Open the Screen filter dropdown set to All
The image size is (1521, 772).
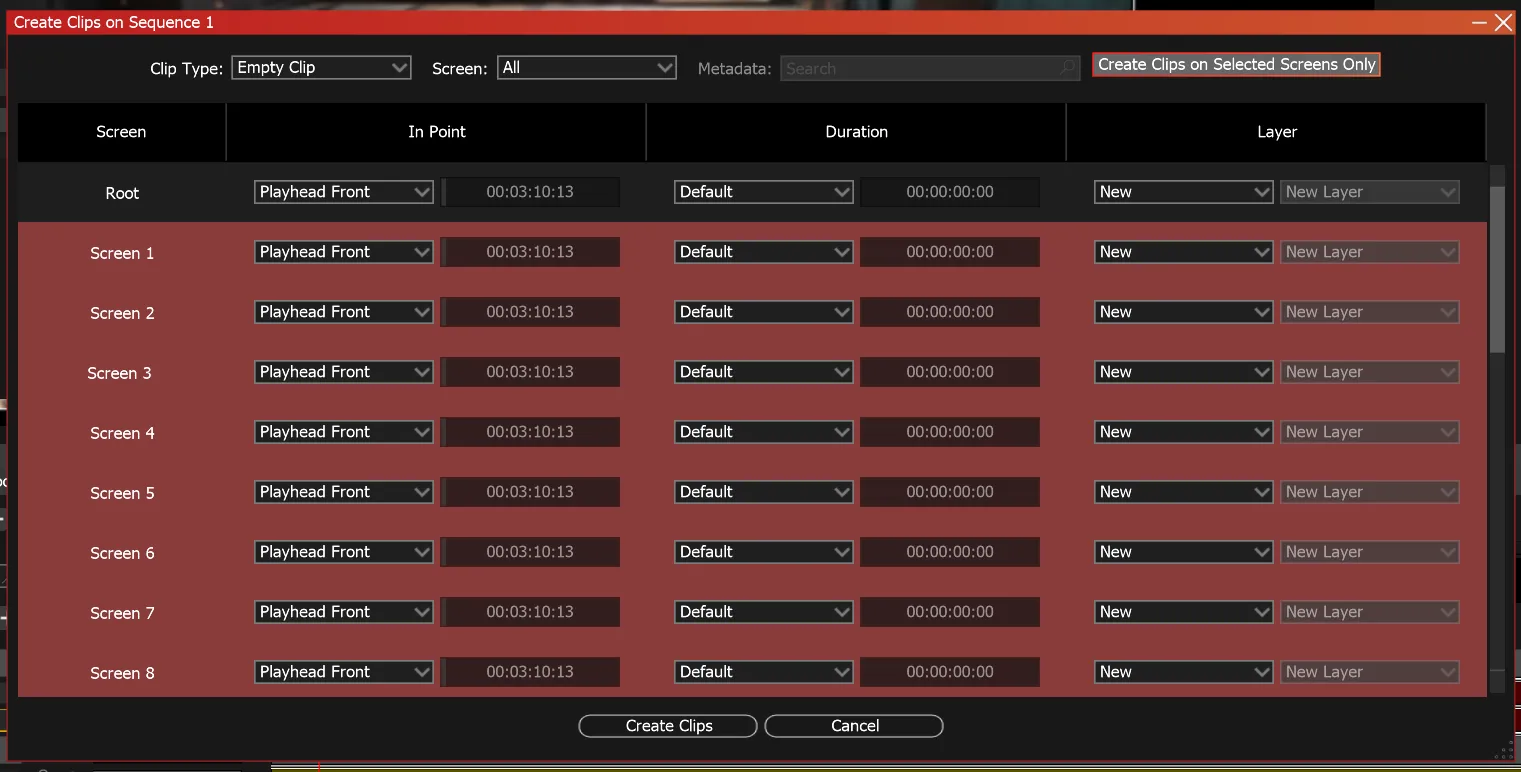point(587,68)
